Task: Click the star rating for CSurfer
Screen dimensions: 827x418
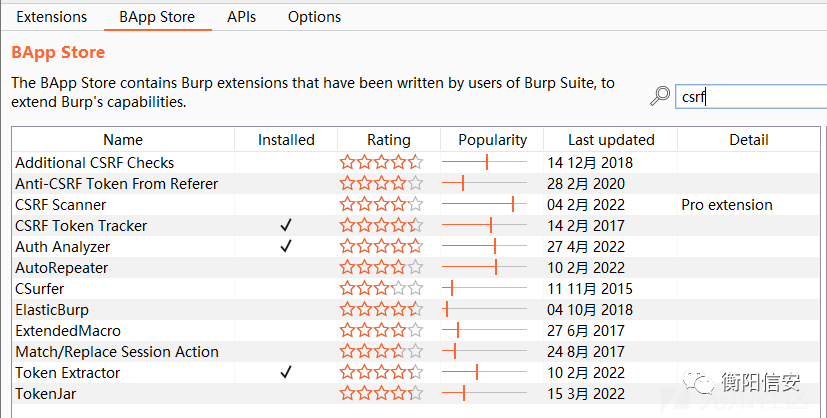Action: point(381,289)
